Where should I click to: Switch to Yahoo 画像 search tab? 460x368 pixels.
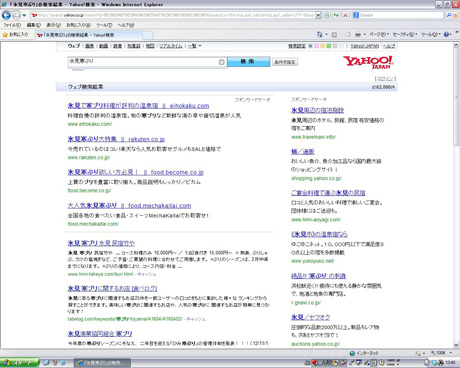click(x=89, y=46)
